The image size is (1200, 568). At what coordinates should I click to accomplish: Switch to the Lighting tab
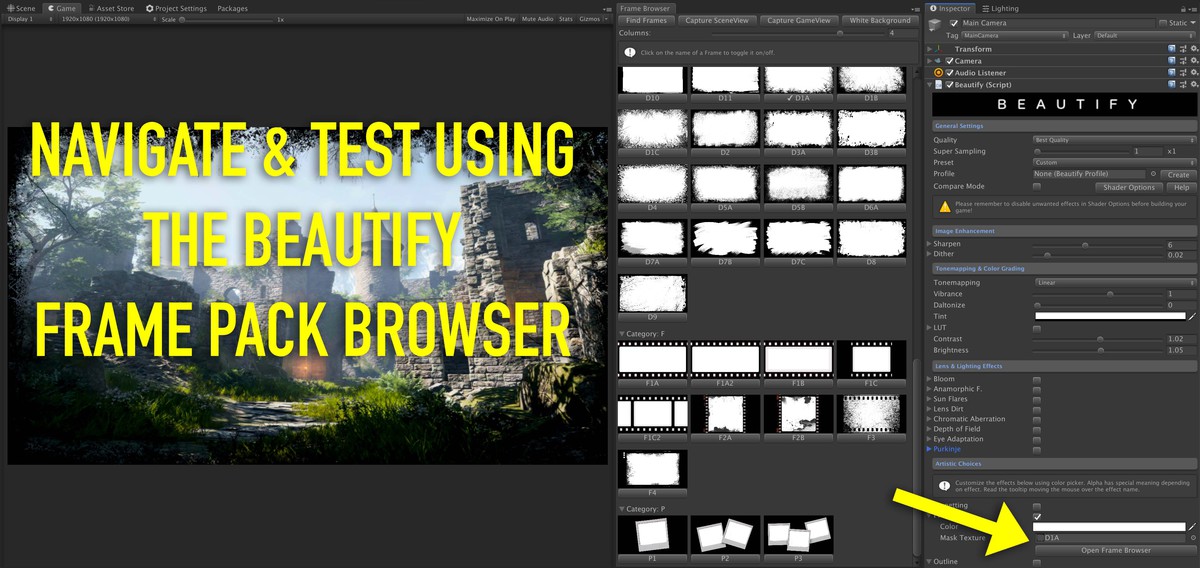pos(1000,8)
